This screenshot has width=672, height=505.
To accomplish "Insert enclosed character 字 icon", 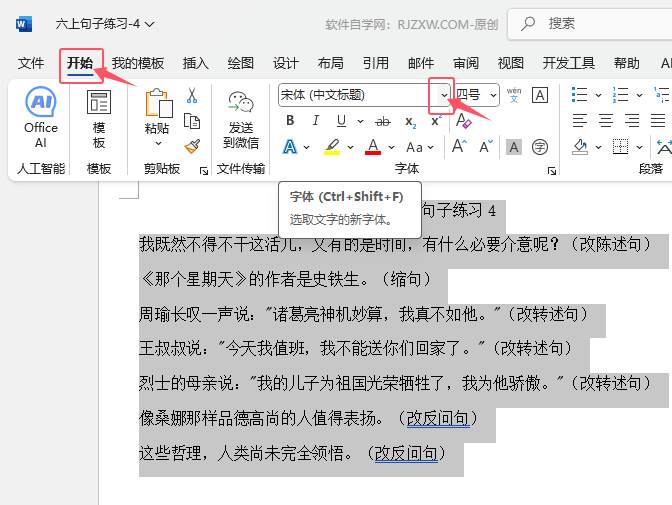I will click(x=540, y=147).
